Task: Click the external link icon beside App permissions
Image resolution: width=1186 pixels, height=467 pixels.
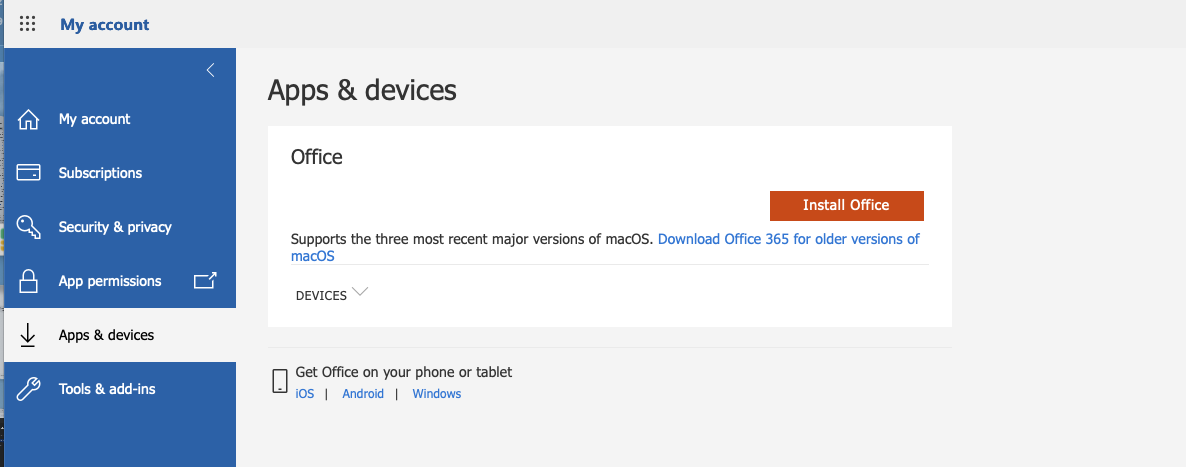Action: (x=204, y=281)
